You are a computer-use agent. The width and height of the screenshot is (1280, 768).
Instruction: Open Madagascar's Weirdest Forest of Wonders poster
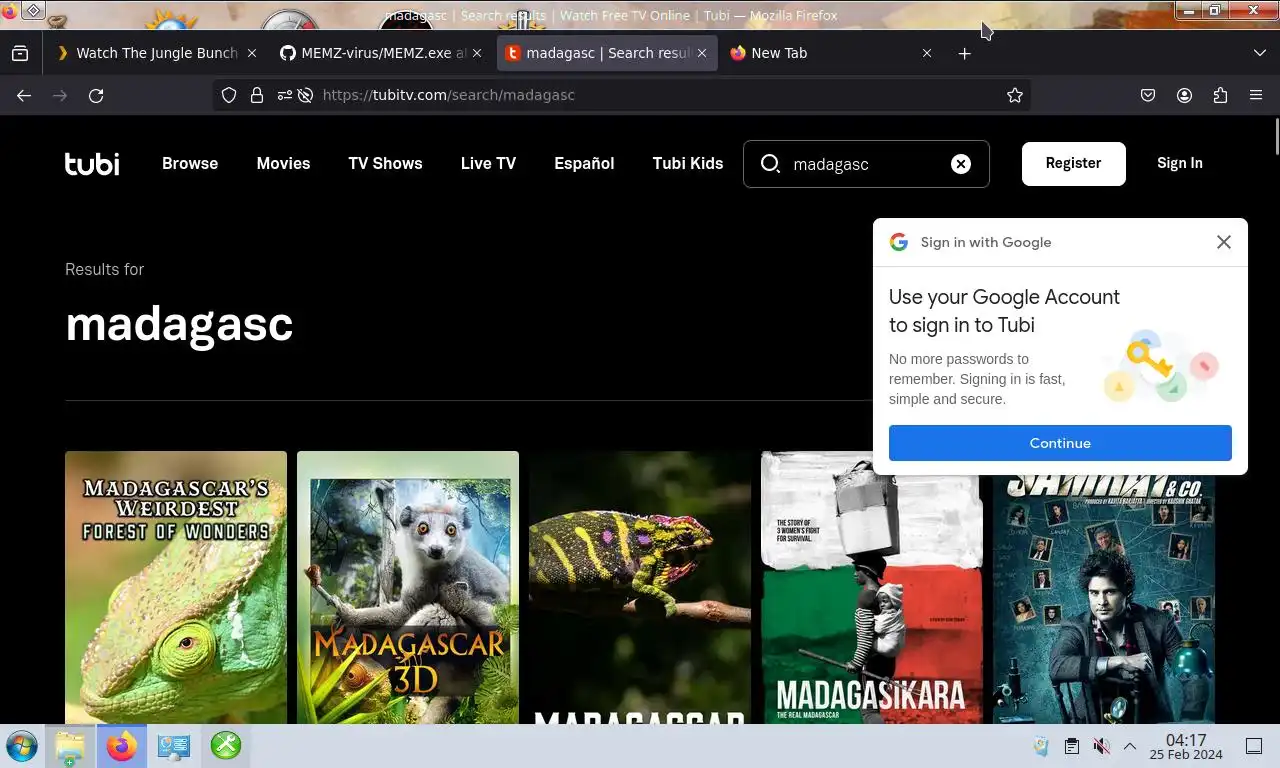[x=176, y=587]
